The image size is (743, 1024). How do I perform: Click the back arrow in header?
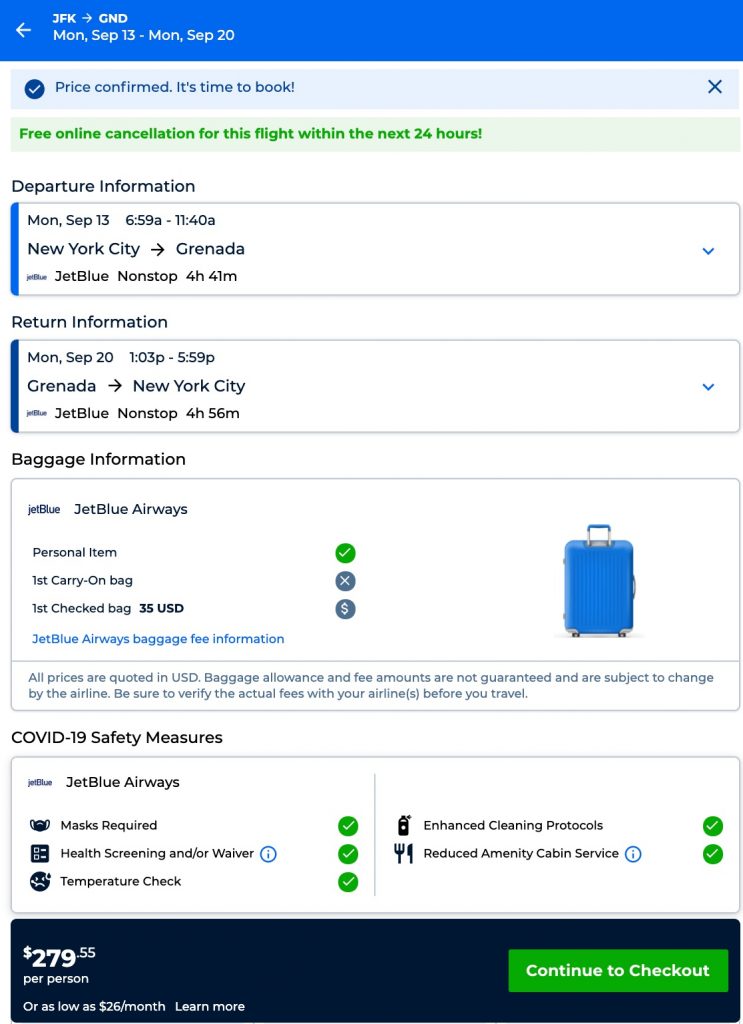(x=24, y=30)
